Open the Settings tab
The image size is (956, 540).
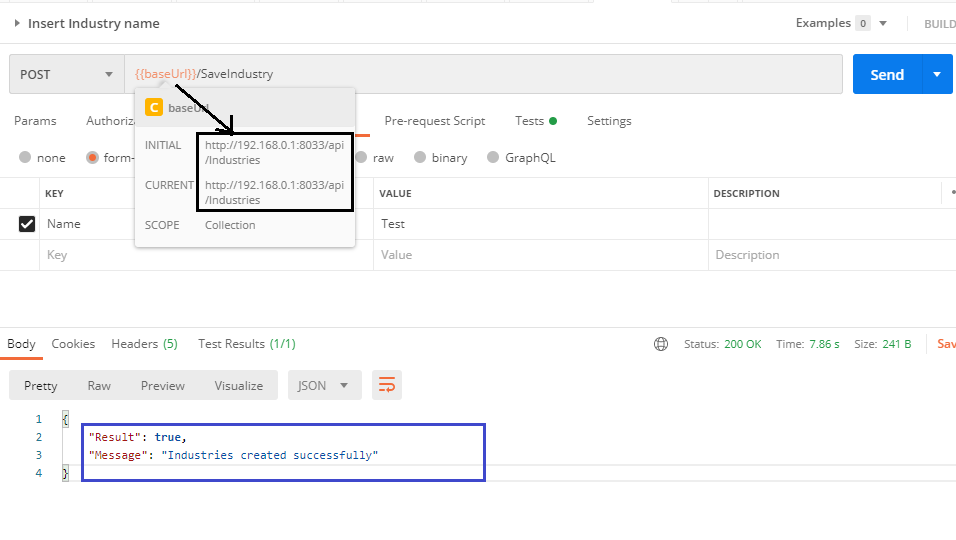click(x=609, y=121)
